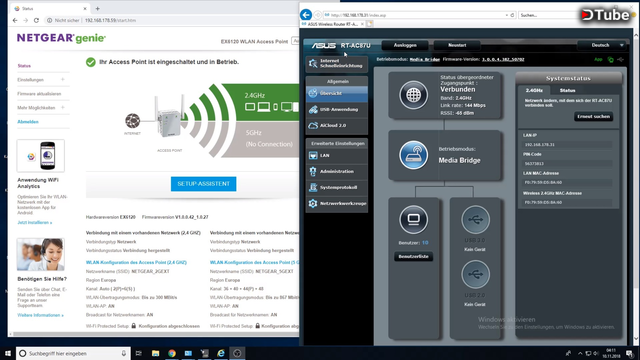The height and width of the screenshot is (360, 640).
Task: Expand Mehr Möglichkeiten in Netgear sidebar
Action: 62,107
